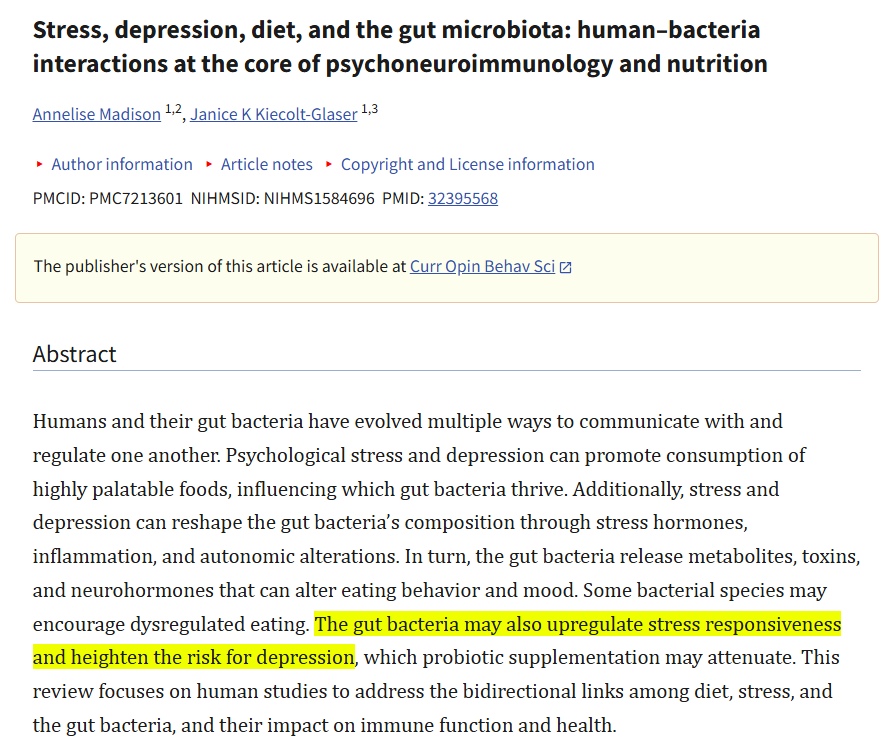Screen dimensions: 888x754
Task: Click the NIHMSID value NIHMS1584696
Action: pyautogui.click(x=319, y=198)
